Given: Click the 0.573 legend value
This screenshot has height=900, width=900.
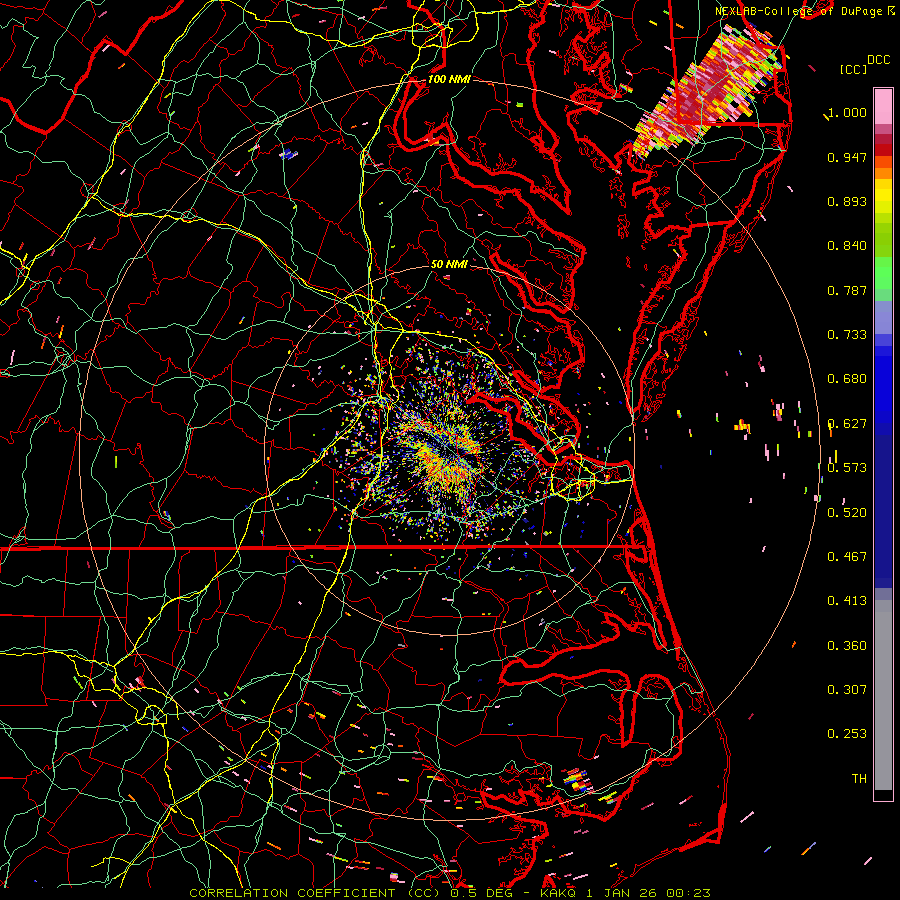Looking at the screenshot, I should [847, 468].
